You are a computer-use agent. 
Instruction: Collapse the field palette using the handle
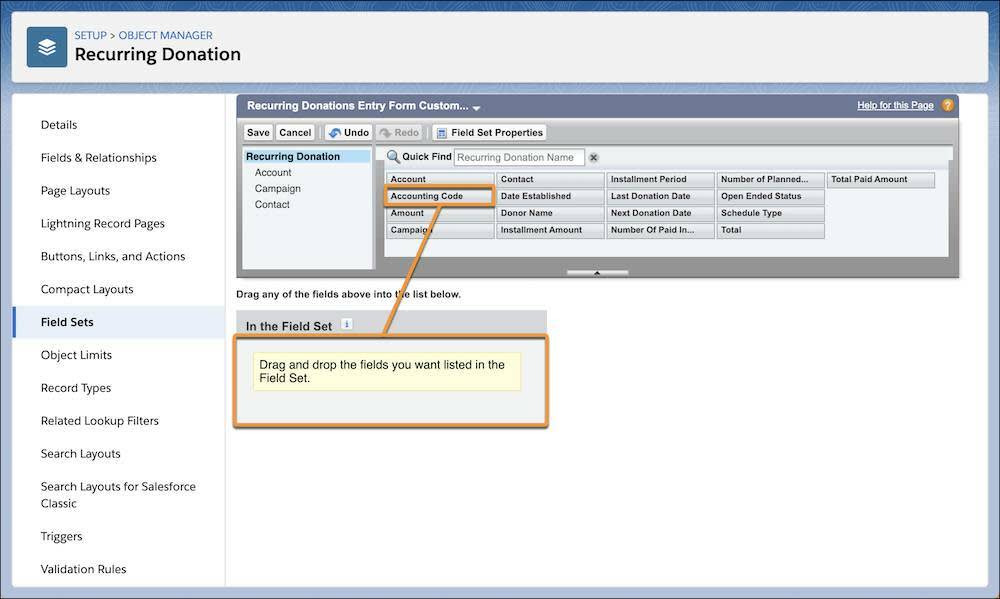pyautogui.click(x=597, y=272)
